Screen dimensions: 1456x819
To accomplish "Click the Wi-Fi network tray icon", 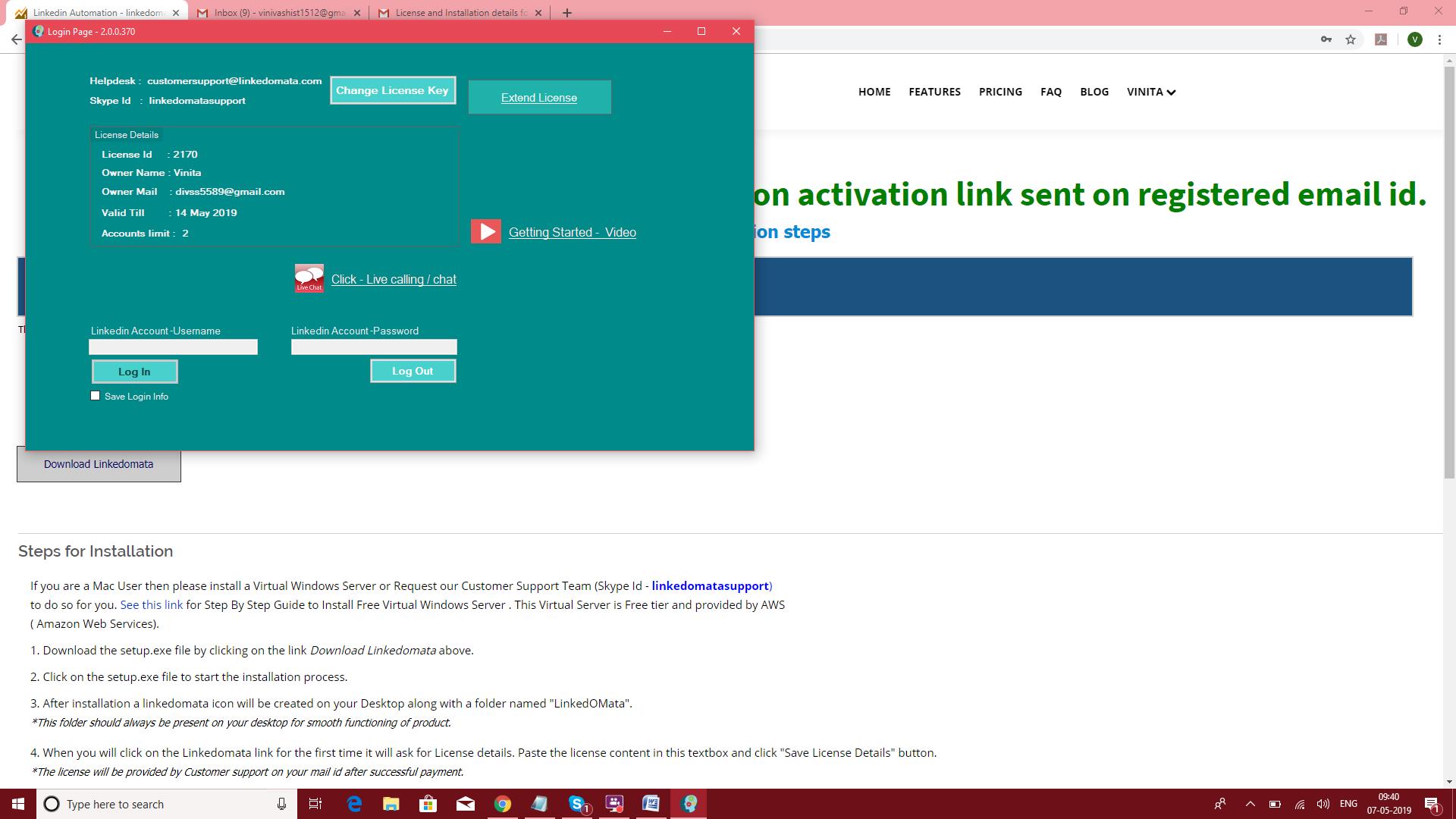I will 1300,804.
